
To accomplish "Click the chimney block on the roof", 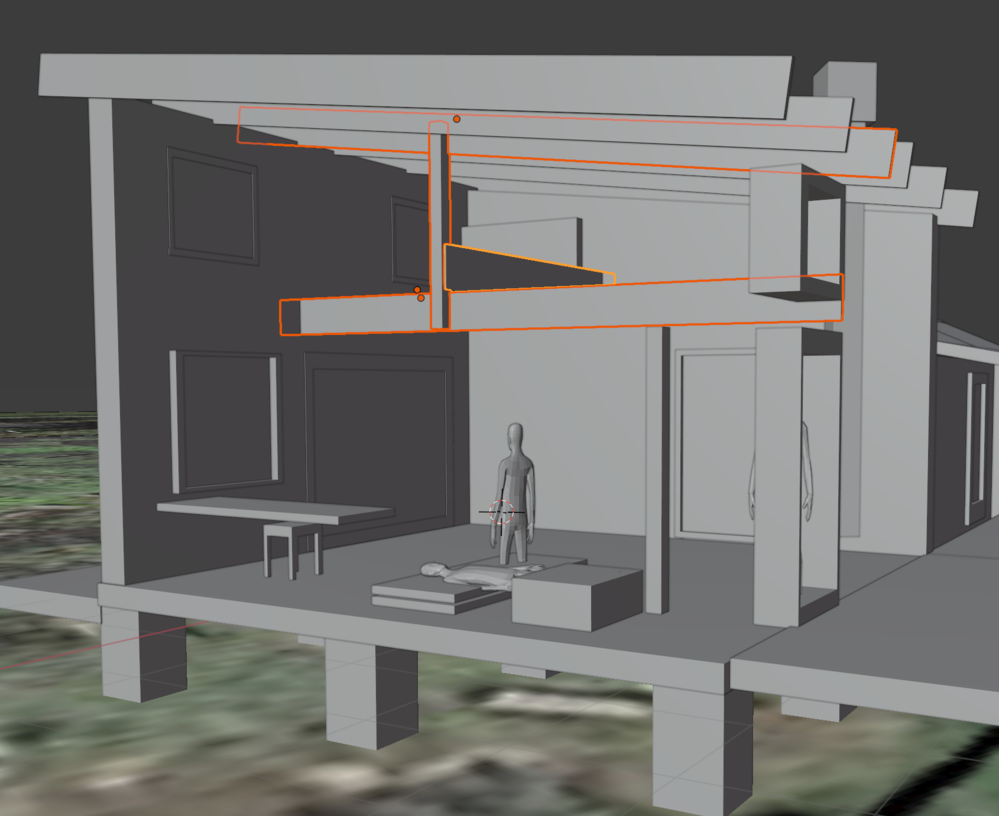I will click(x=845, y=82).
